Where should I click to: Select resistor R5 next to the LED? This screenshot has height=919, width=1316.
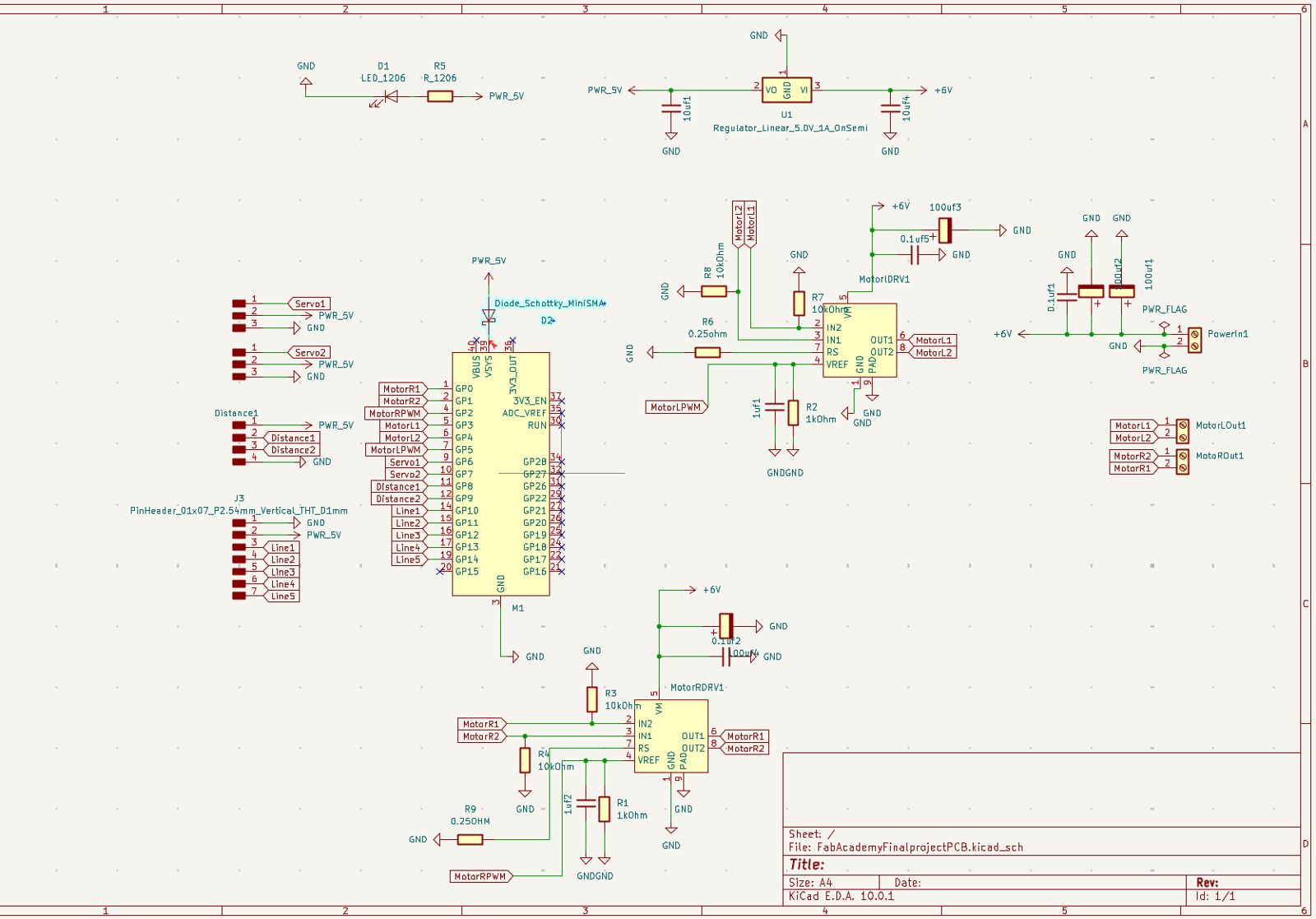click(x=440, y=96)
